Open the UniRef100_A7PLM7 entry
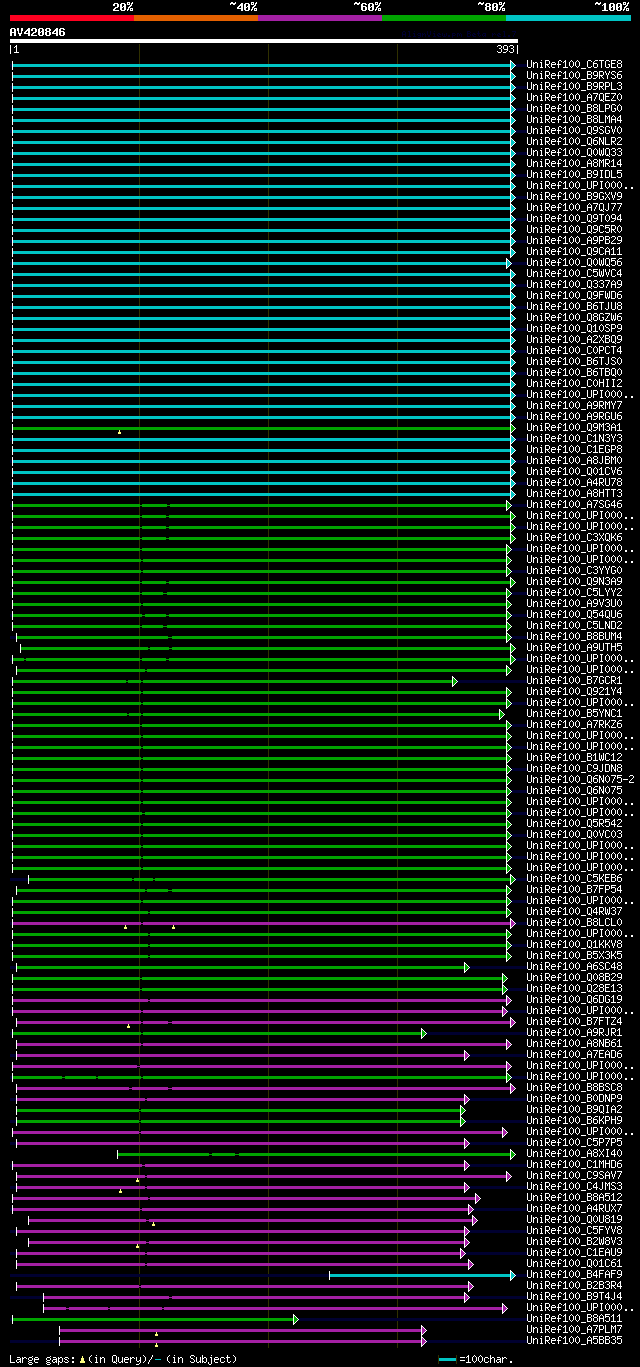This screenshot has height=1367, width=640. pyautogui.click(x=574, y=1329)
